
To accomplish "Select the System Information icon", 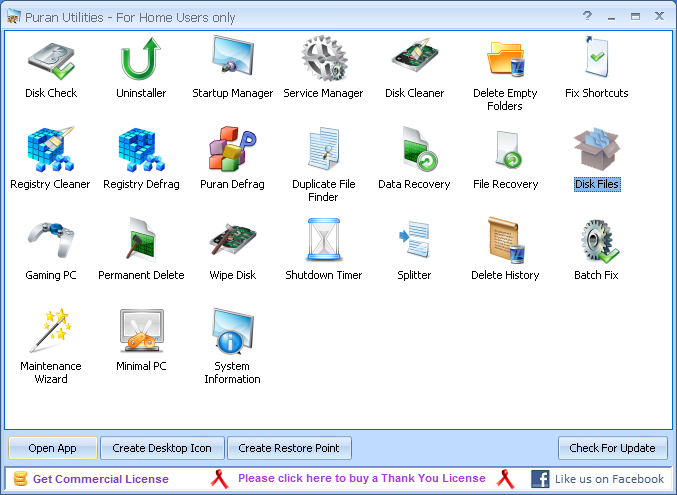I will pos(232,330).
